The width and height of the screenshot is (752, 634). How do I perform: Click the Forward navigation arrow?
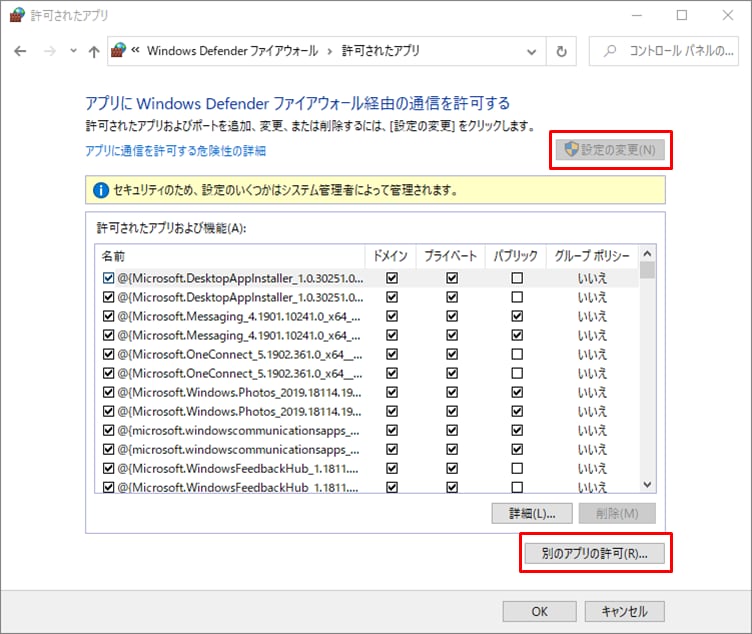pos(49,51)
